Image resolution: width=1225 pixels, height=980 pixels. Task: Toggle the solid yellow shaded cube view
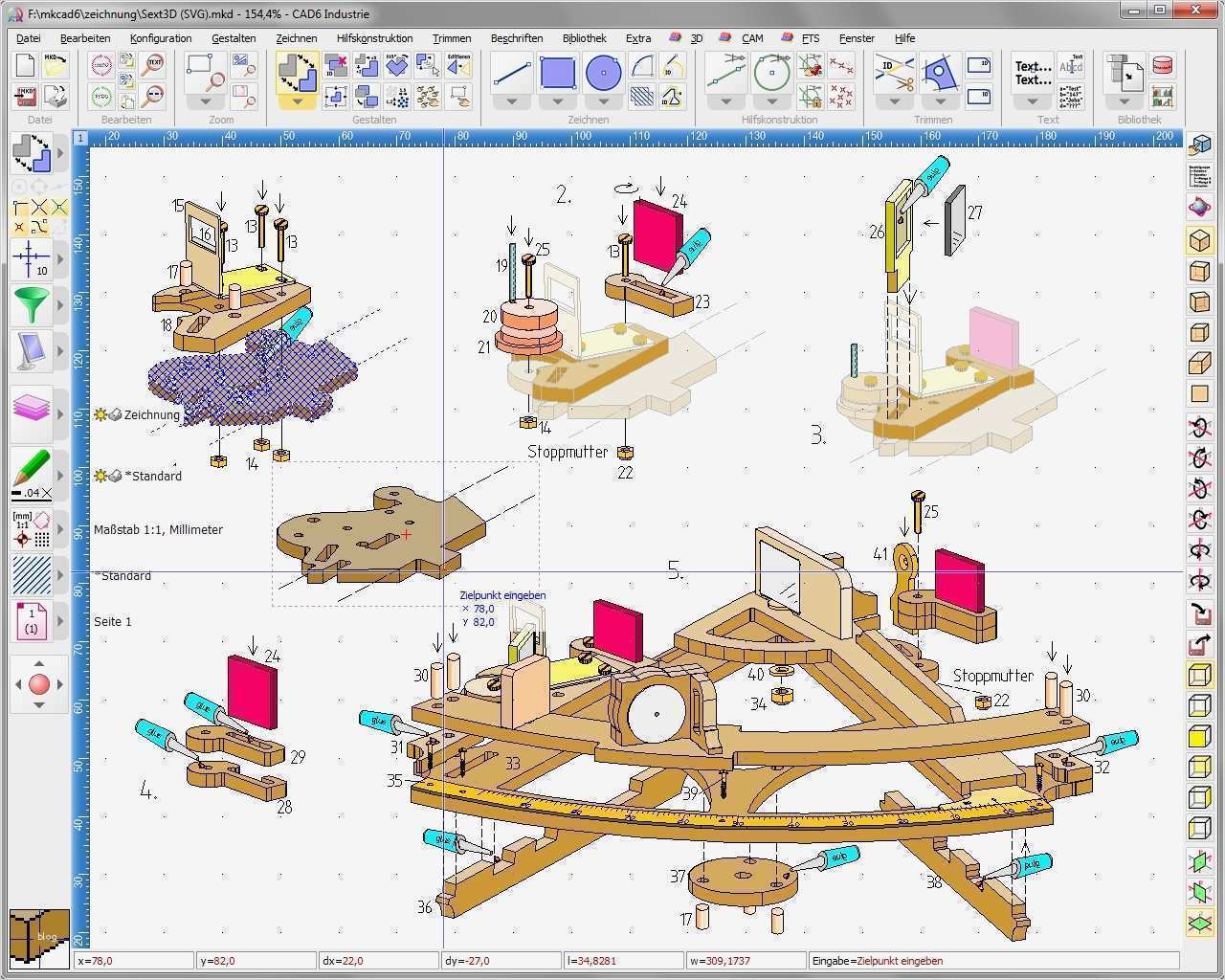(x=1199, y=737)
